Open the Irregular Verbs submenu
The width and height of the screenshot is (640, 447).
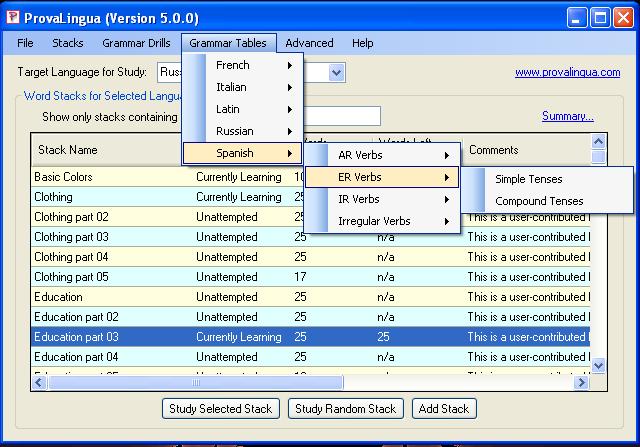[382, 221]
